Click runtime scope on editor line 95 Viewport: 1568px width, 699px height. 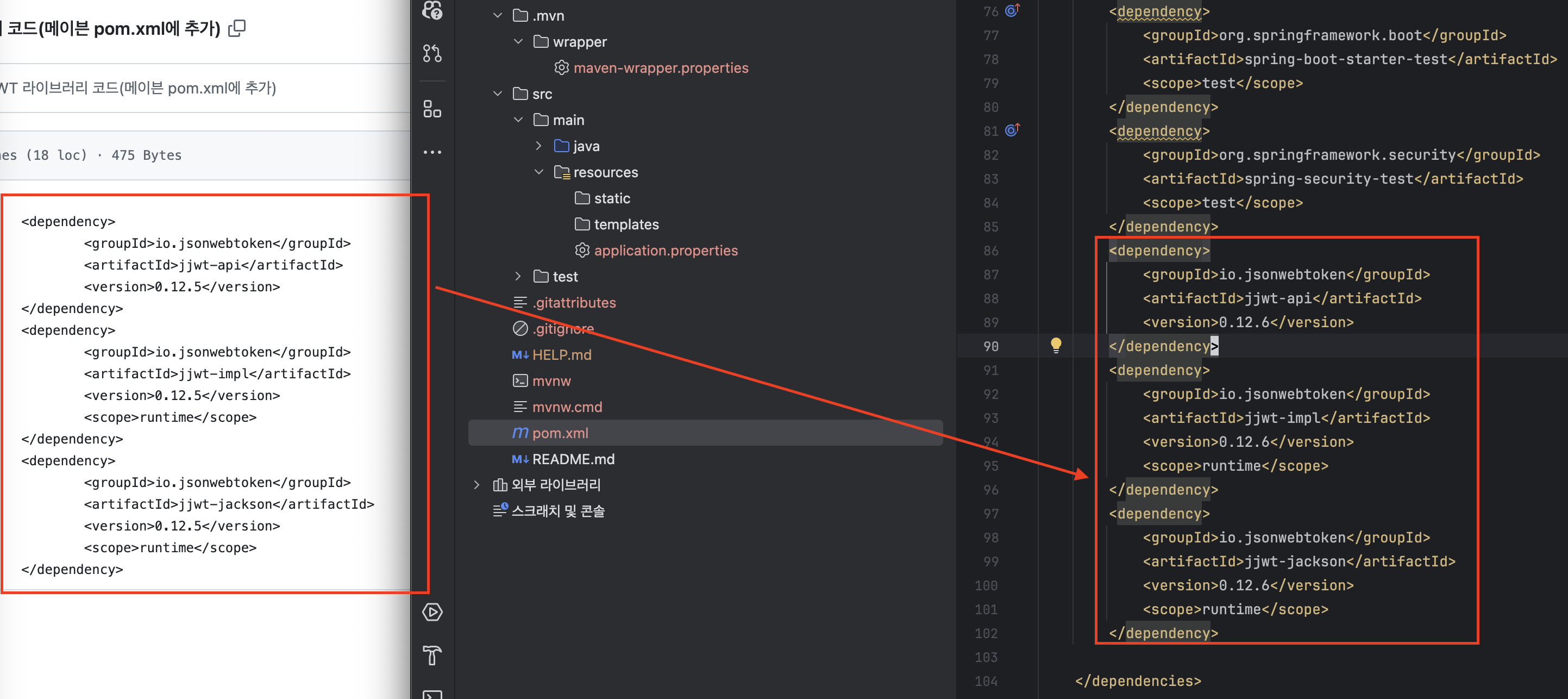pos(1231,466)
